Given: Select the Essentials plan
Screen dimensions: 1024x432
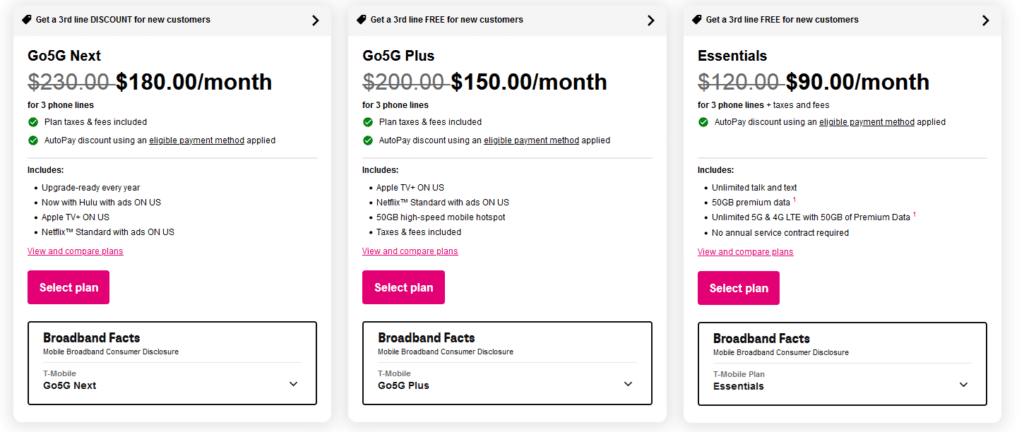Looking at the screenshot, I should [x=738, y=288].
